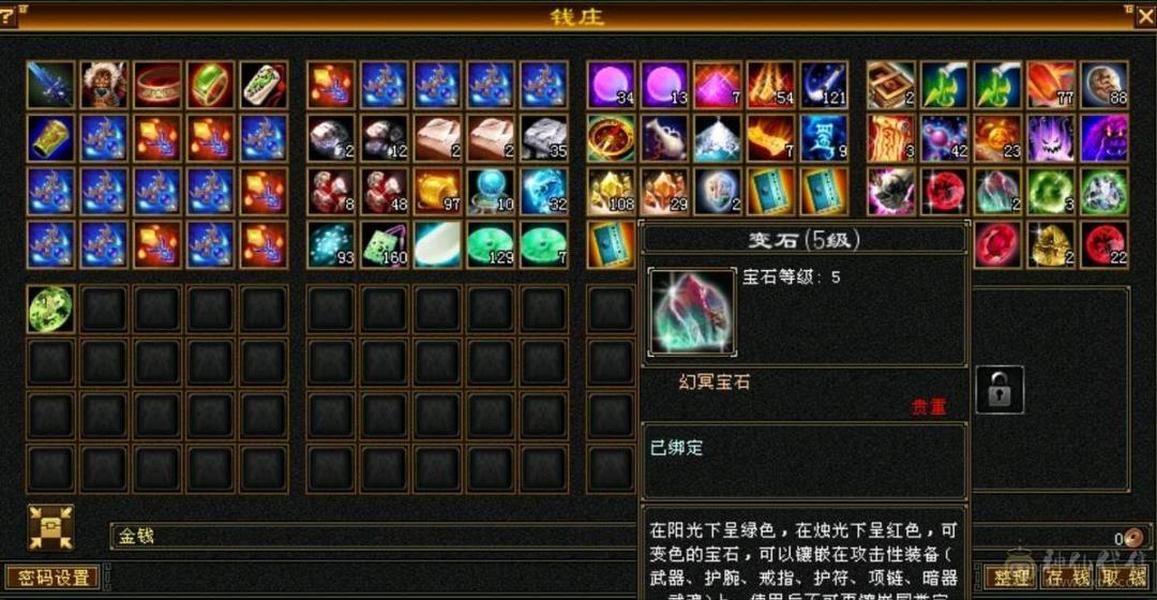
Task: Pick the lone green jewel in the lower grid
Action: tap(51, 309)
